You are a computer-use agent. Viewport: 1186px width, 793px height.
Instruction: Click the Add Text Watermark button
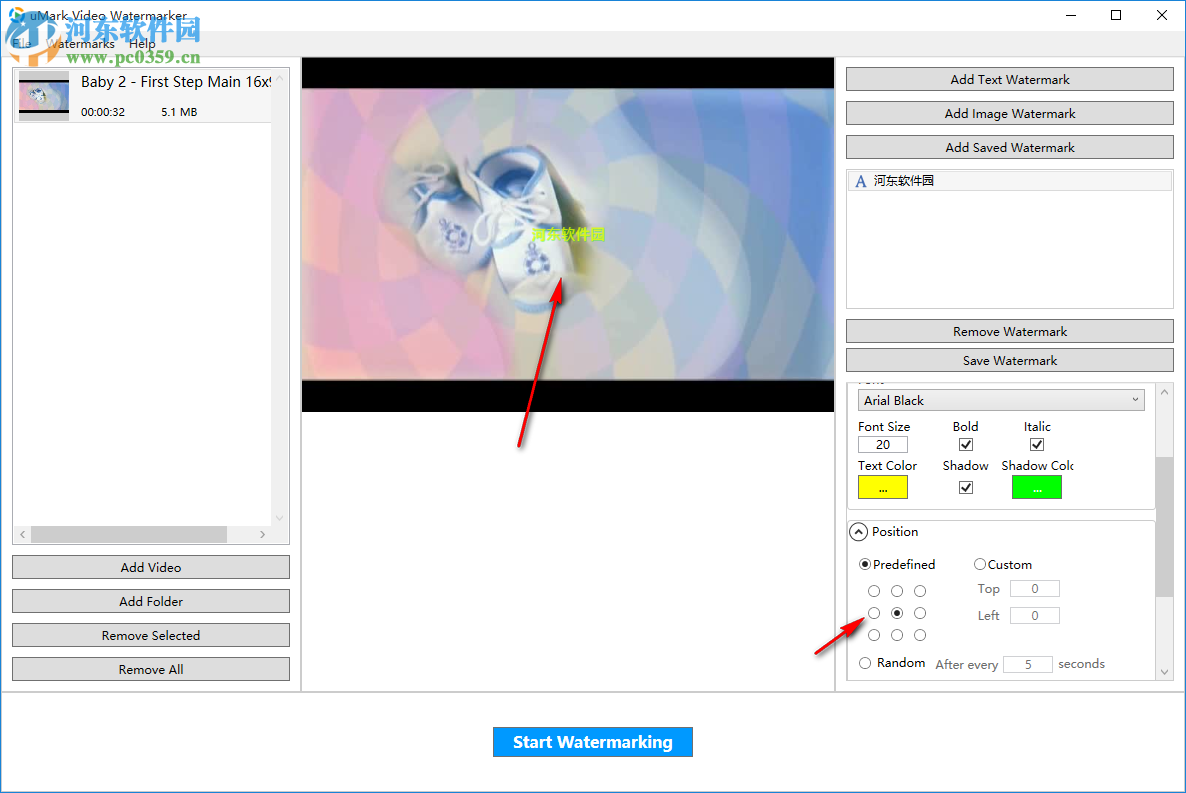click(1009, 79)
